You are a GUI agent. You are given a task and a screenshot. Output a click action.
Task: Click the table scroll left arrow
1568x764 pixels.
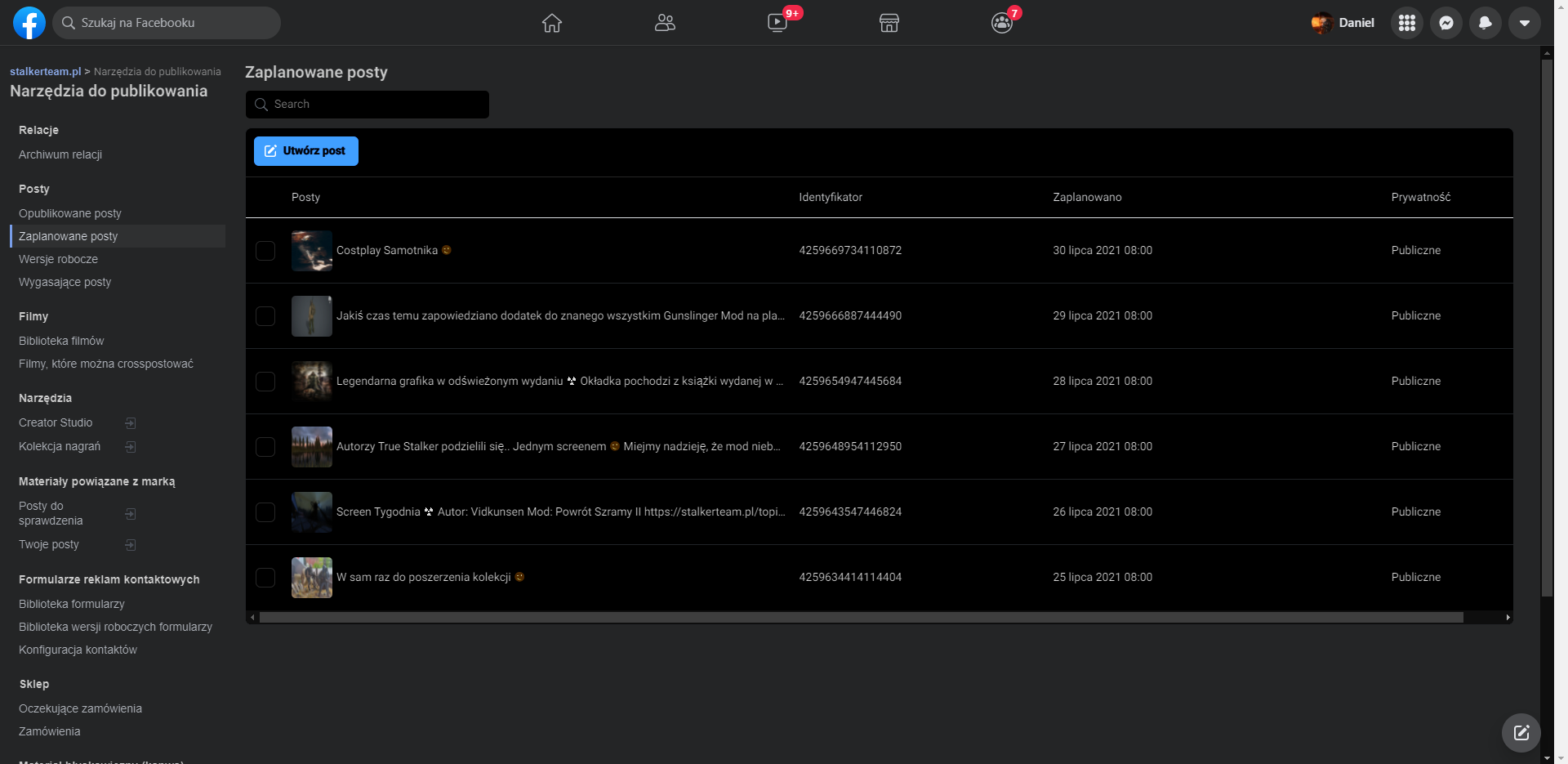tap(252, 618)
